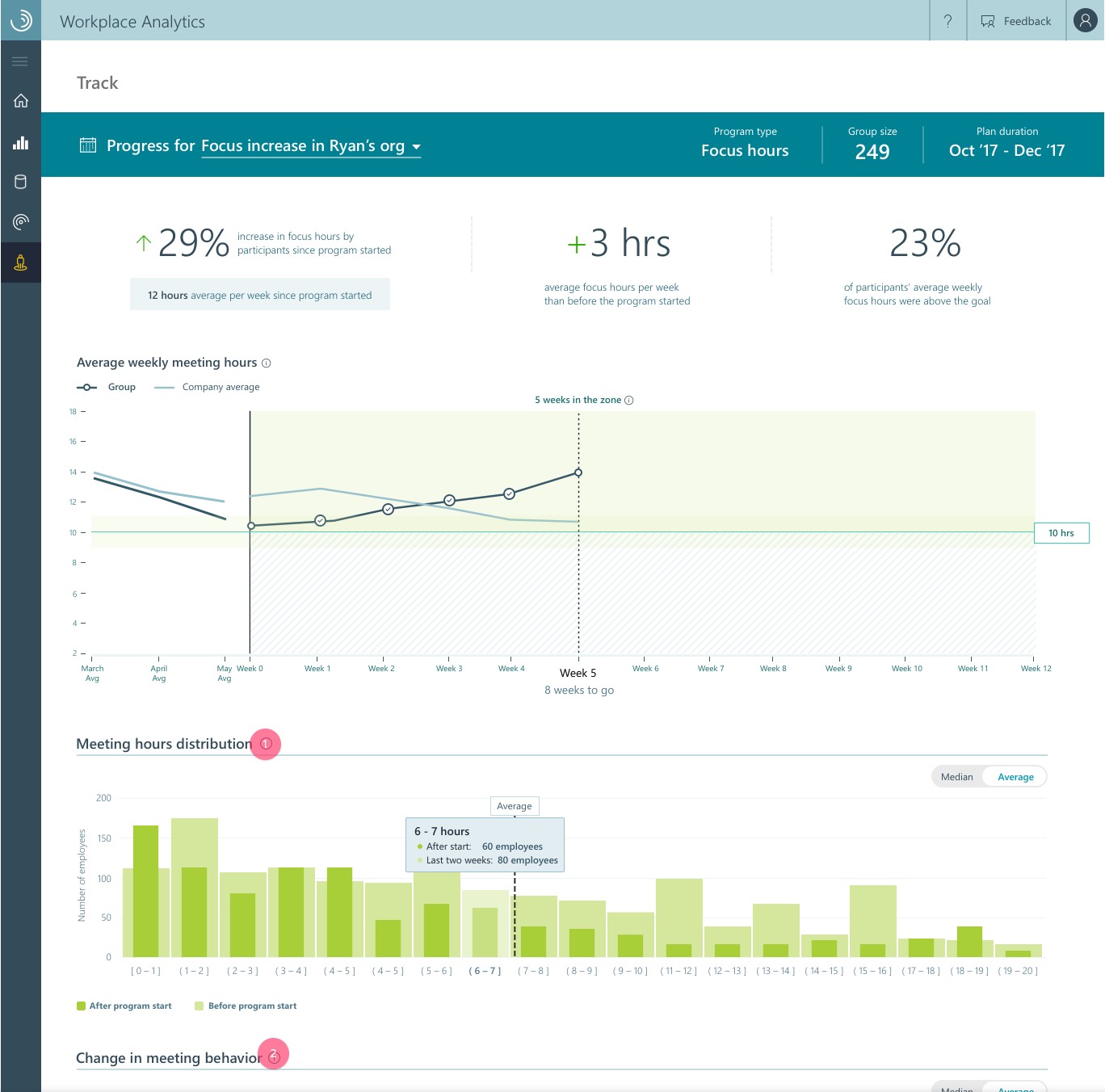Expand the Focus increase in Ryan's org dropdown

(x=417, y=147)
